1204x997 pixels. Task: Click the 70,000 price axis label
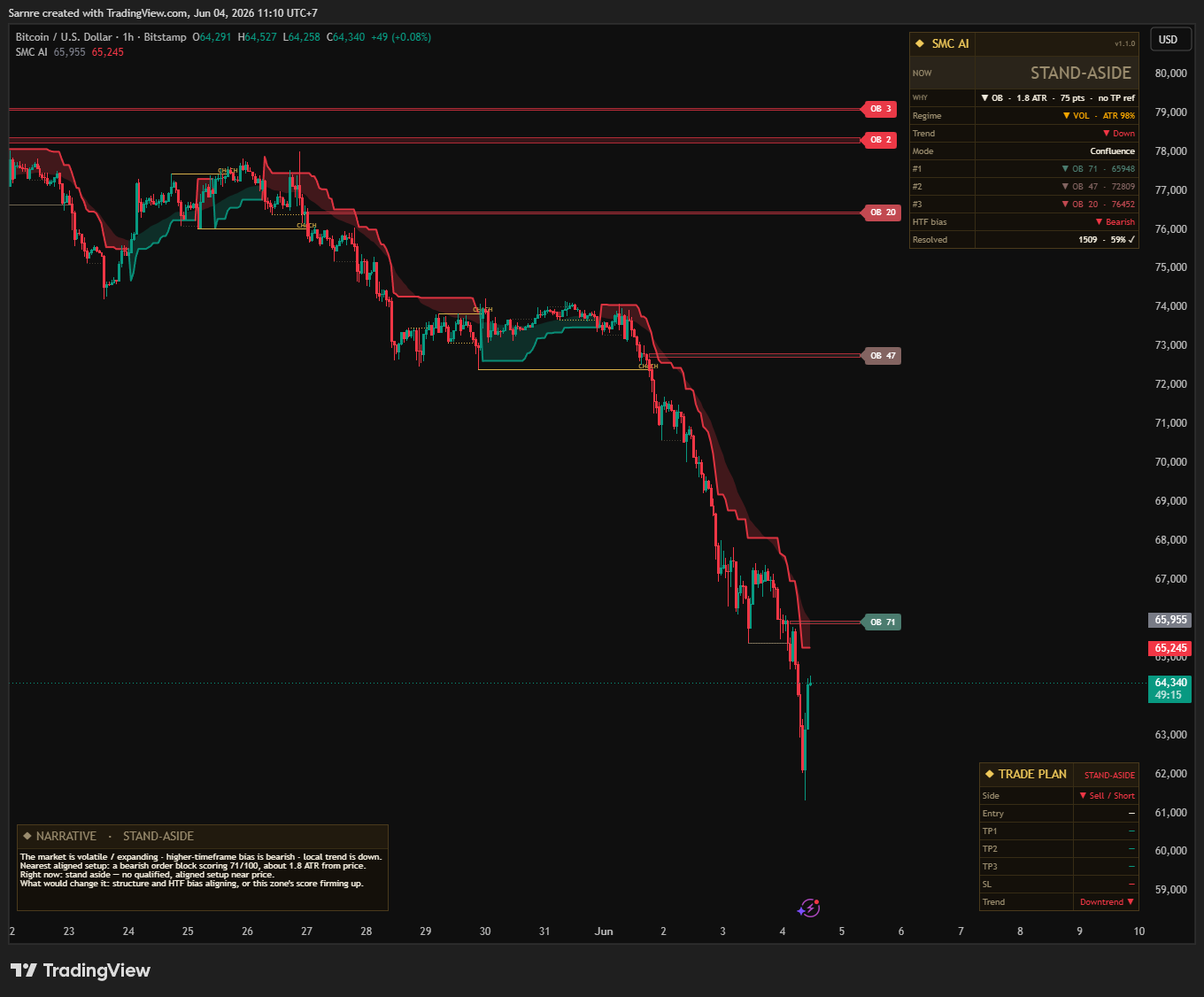click(1170, 462)
